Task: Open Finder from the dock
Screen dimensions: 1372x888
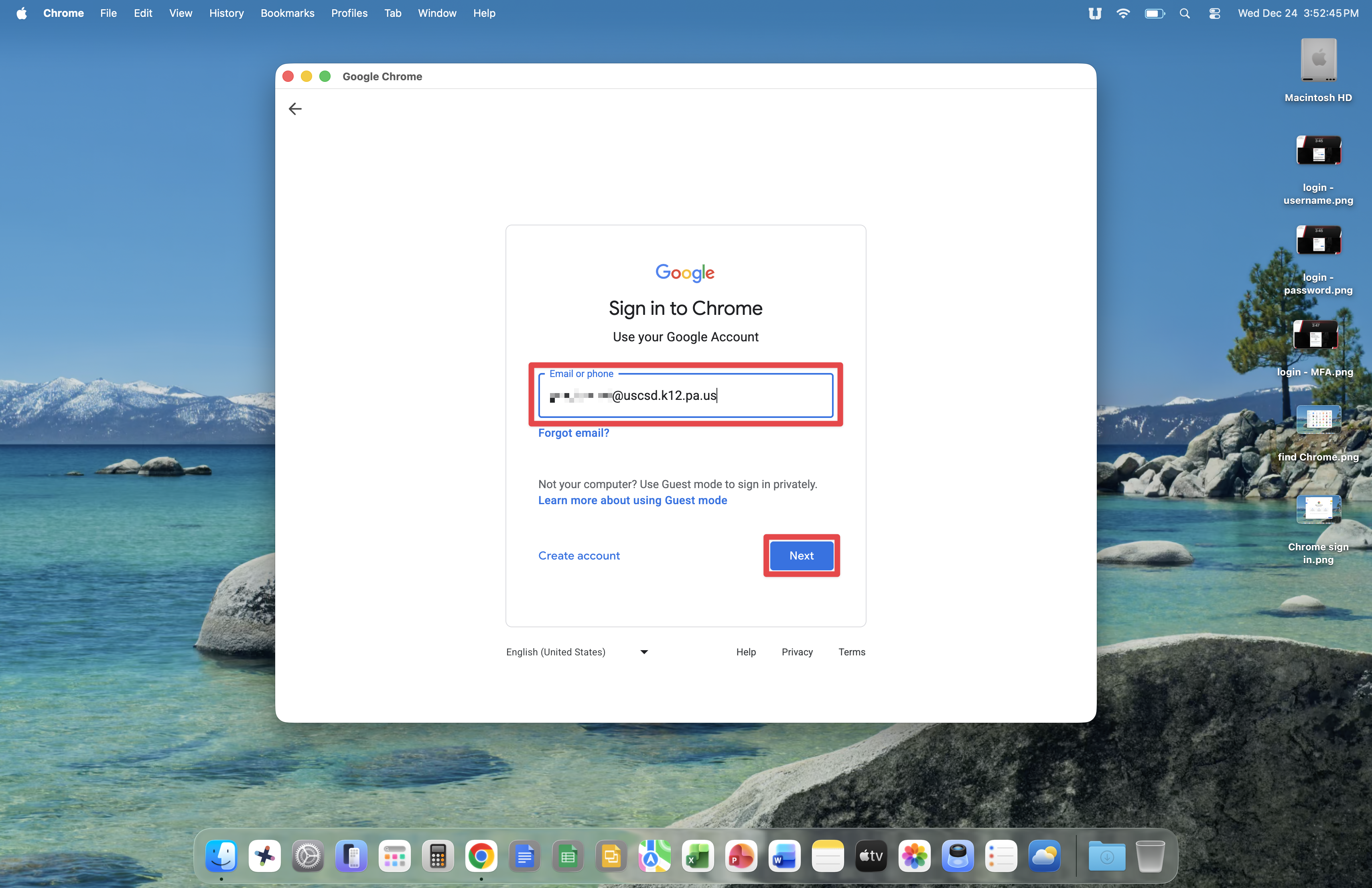Action: (x=221, y=856)
